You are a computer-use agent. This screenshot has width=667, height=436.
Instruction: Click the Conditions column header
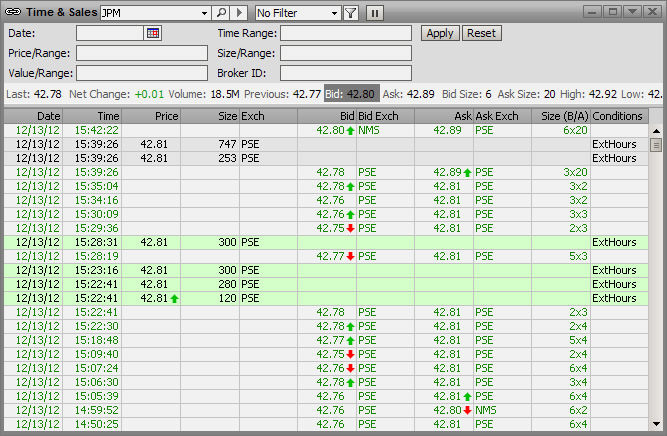click(620, 116)
